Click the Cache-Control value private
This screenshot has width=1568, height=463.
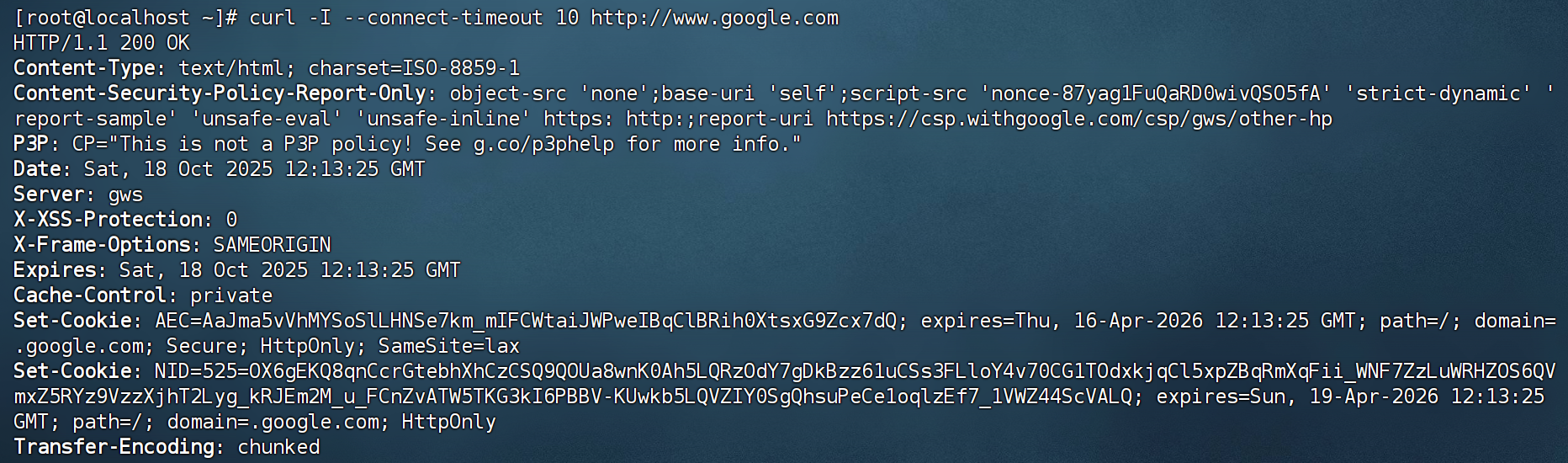(x=231, y=295)
